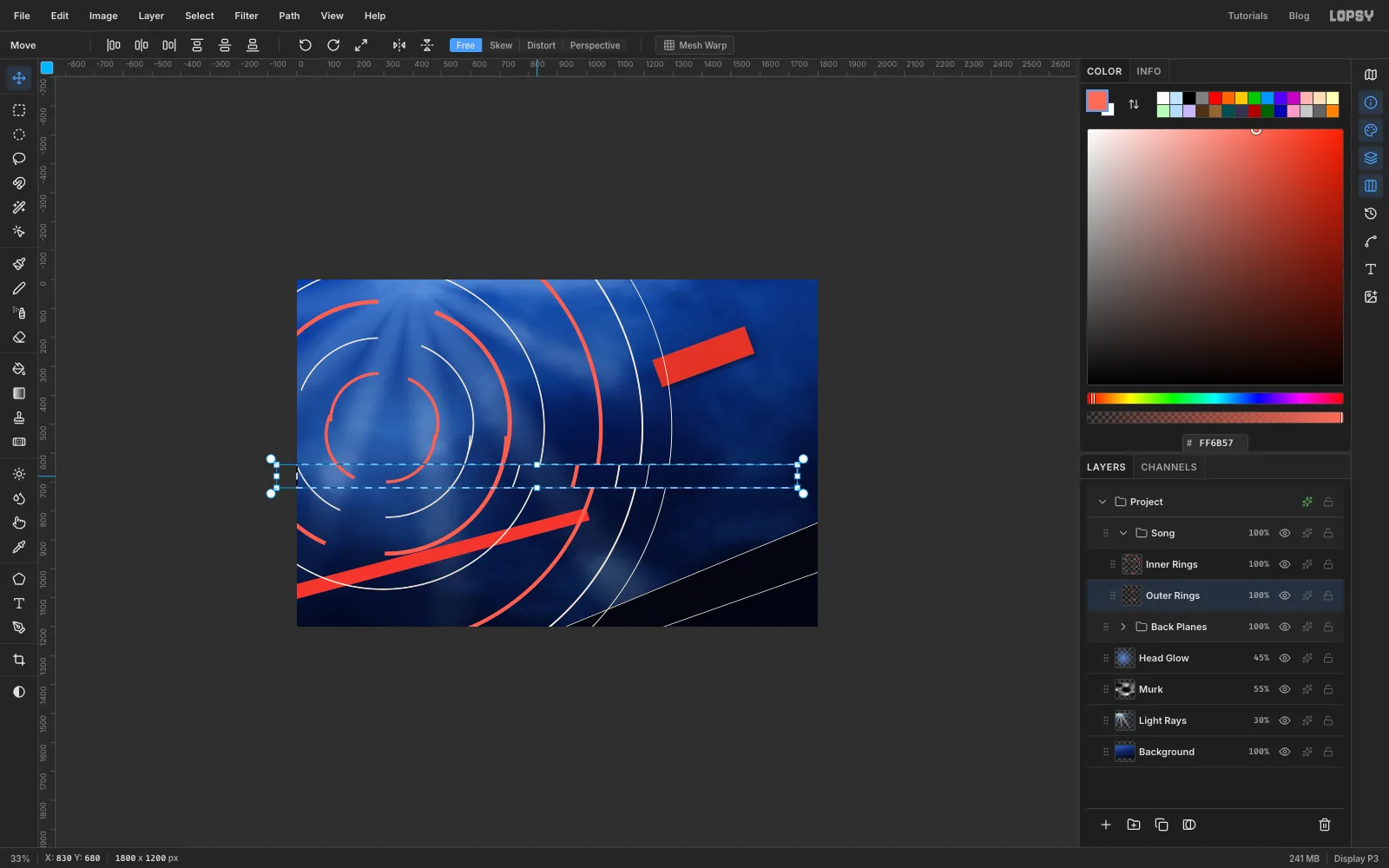Select the Type tool in the left toolbar
Viewport: 1389px width, 868px height.
point(19,603)
